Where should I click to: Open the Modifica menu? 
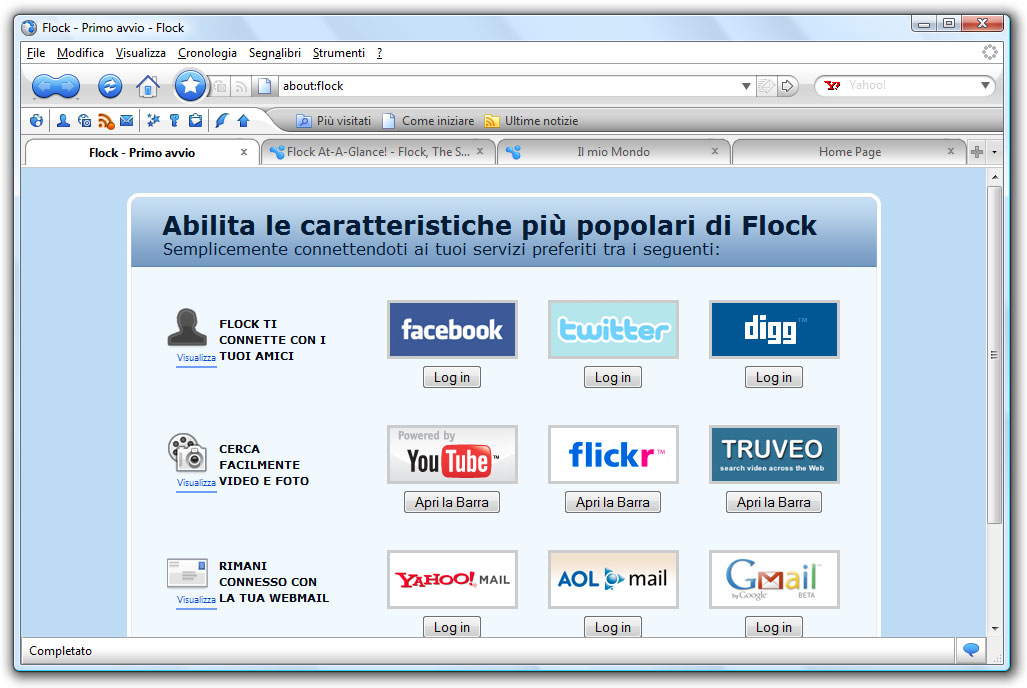[x=80, y=53]
